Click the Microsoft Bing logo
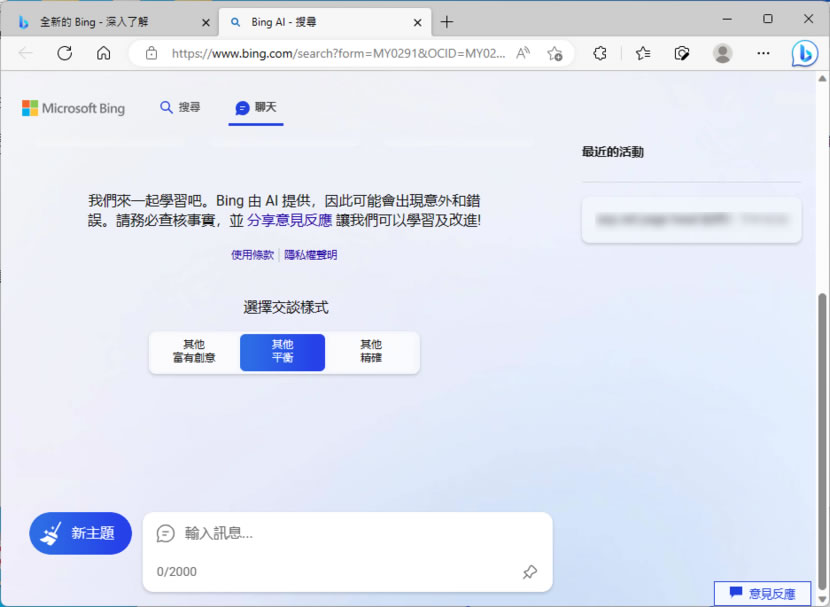This screenshot has width=830, height=607. [74, 108]
